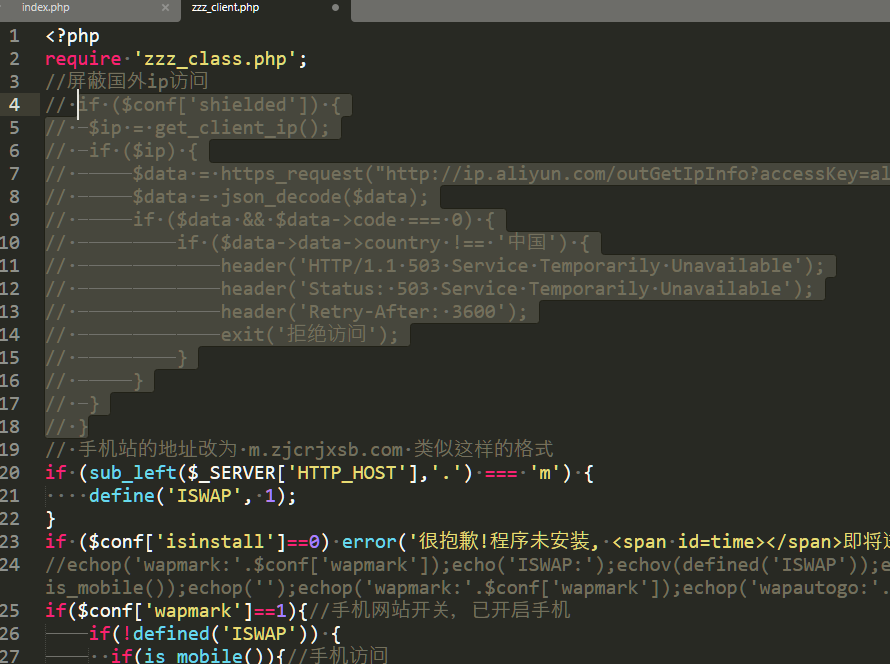Select the zzz_client.php tab
Viewport: 890px width, 664px height.
(x=225, y=8)
